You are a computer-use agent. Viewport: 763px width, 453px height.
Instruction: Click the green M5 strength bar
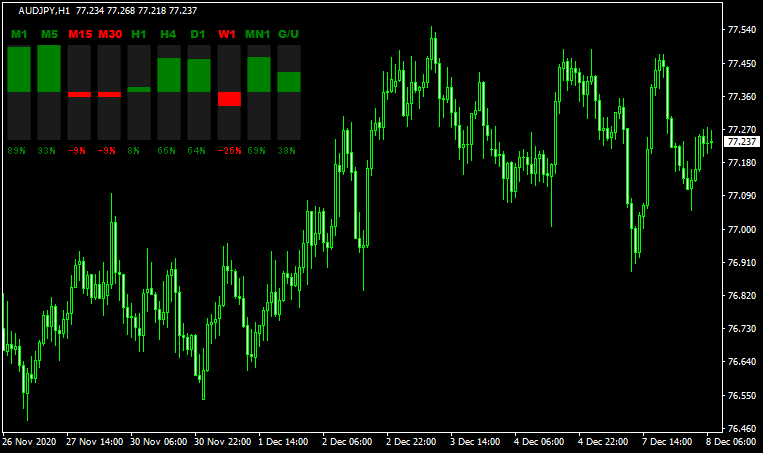pos(49,68)
